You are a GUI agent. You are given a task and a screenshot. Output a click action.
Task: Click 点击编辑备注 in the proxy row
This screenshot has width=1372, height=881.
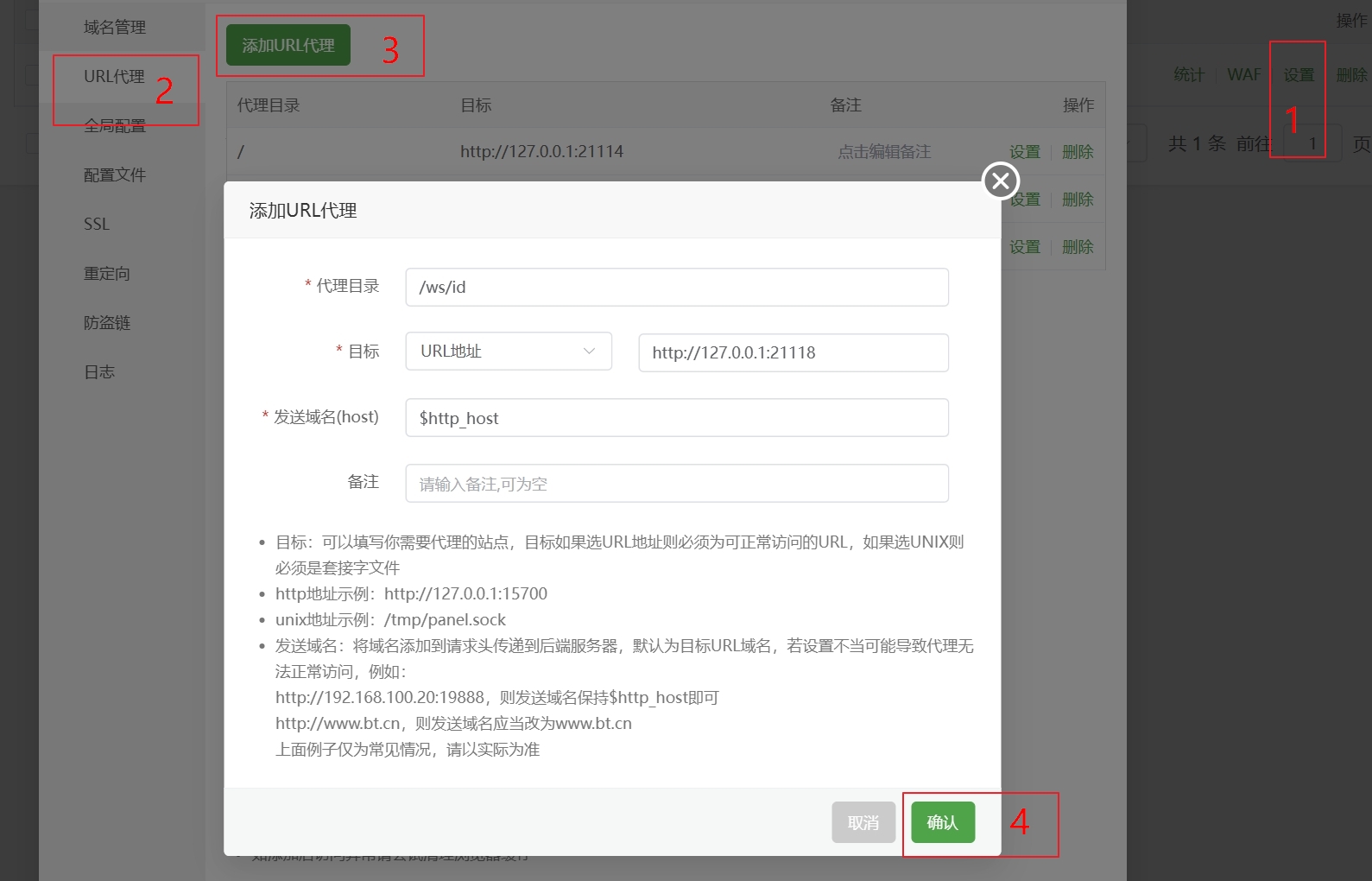pos(884,152)
